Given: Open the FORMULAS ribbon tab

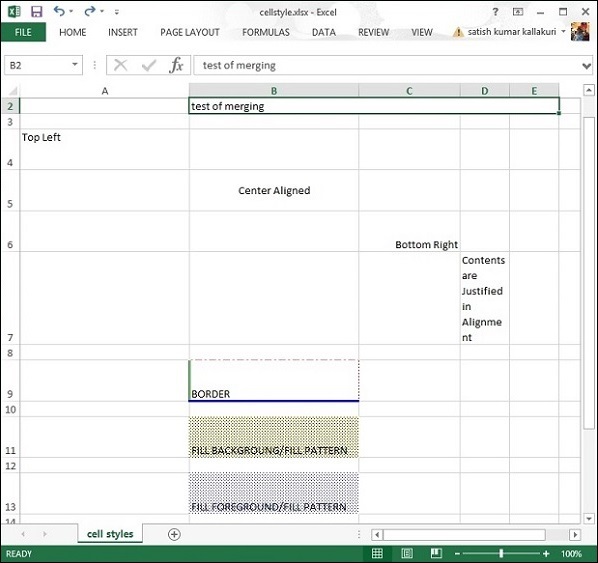Looking at the screenshot, I should pyautogui.click(x=266, y=32).
